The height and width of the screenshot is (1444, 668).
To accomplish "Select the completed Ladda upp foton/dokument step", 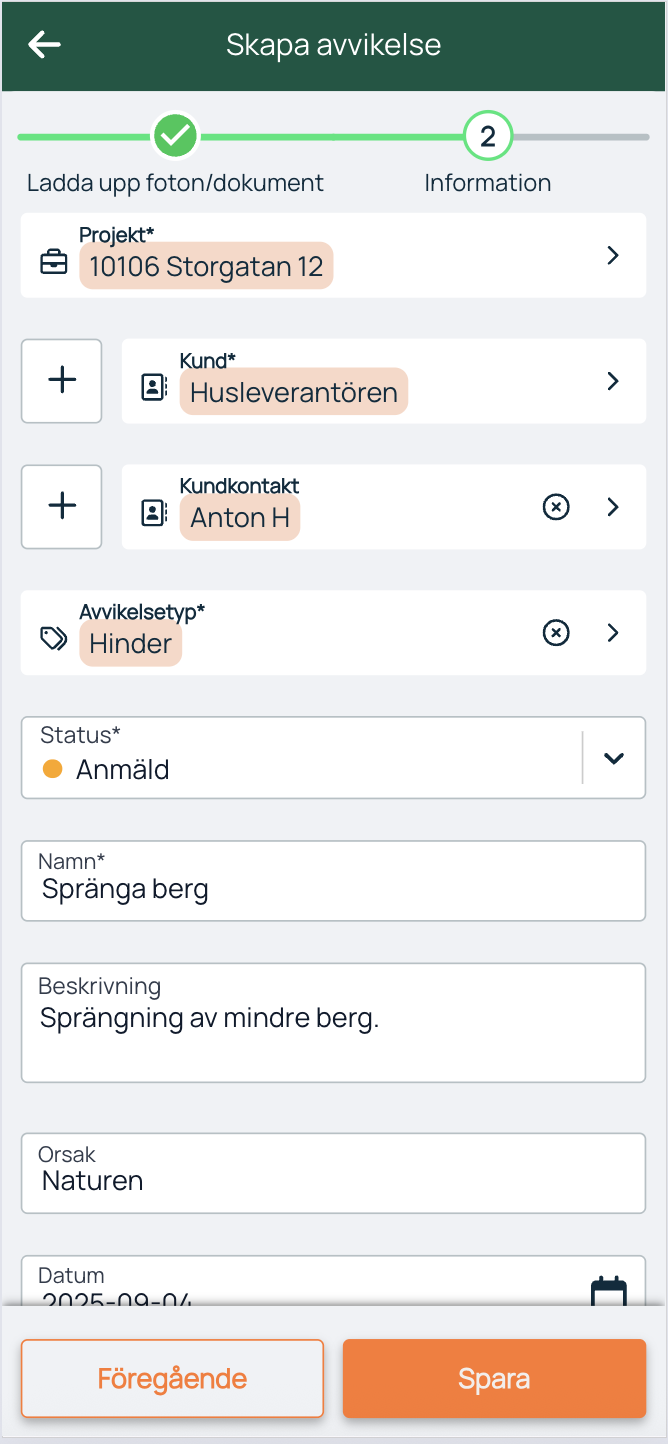I will click(175, 135).
